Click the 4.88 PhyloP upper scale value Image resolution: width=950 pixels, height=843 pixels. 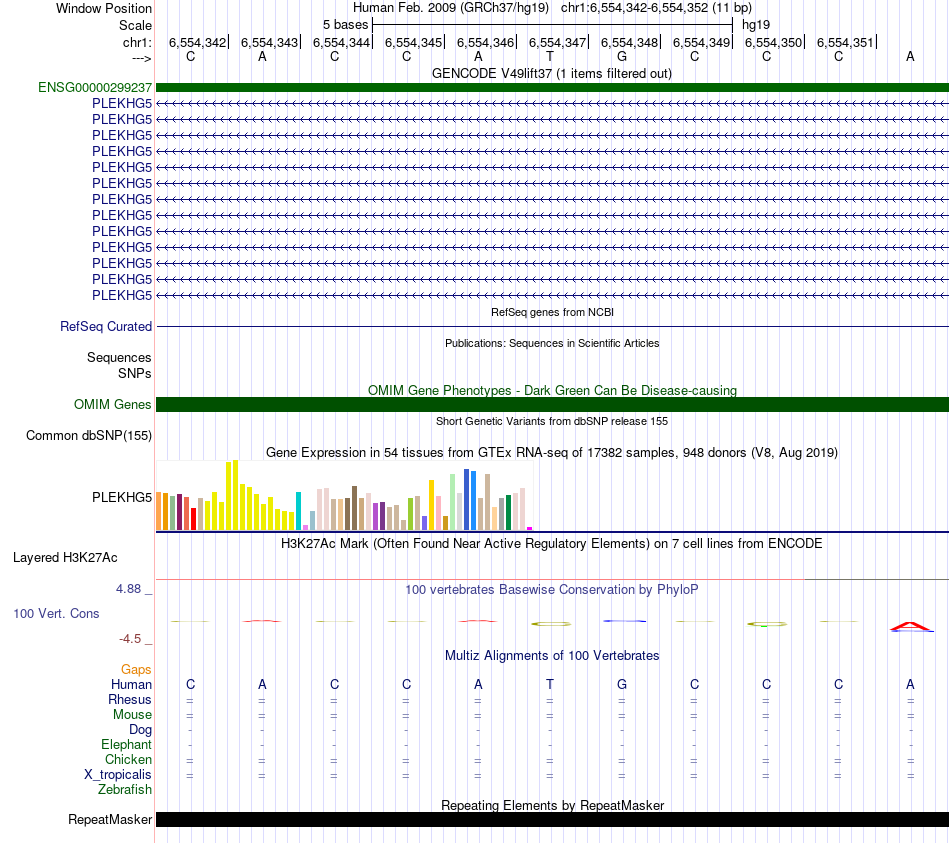coord(128,588)
